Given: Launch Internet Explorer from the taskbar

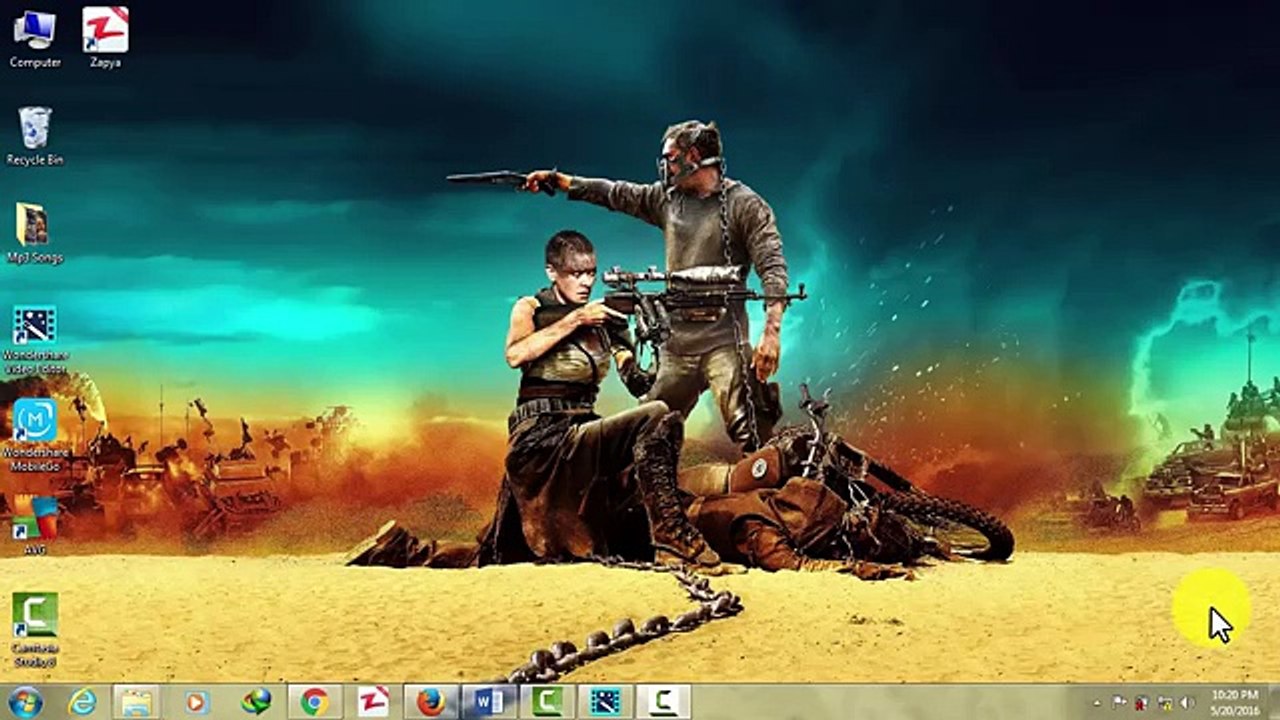Looking at the screenshot, I should click(82, 702).
